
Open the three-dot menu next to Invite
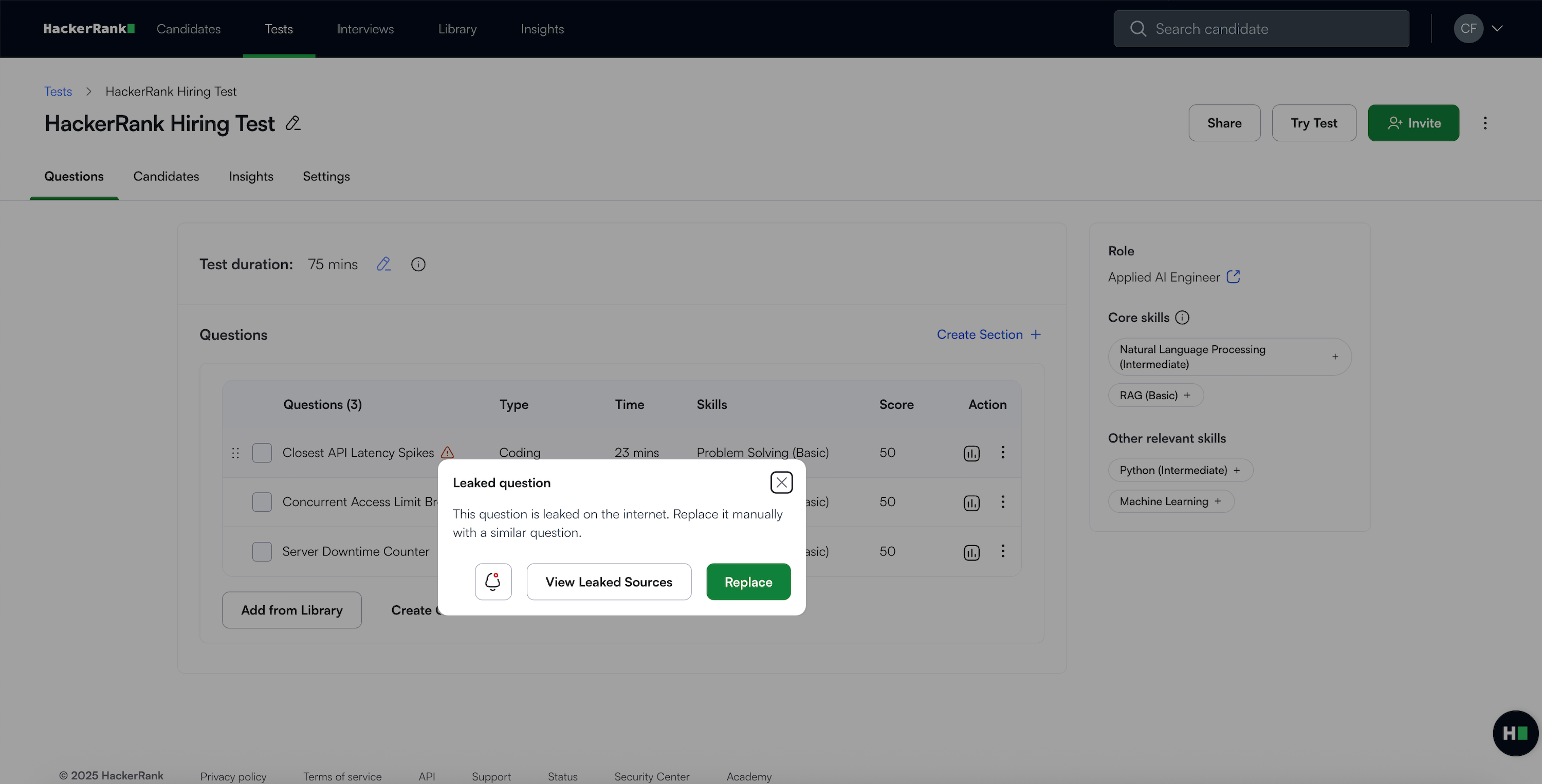click(1484, 123)
